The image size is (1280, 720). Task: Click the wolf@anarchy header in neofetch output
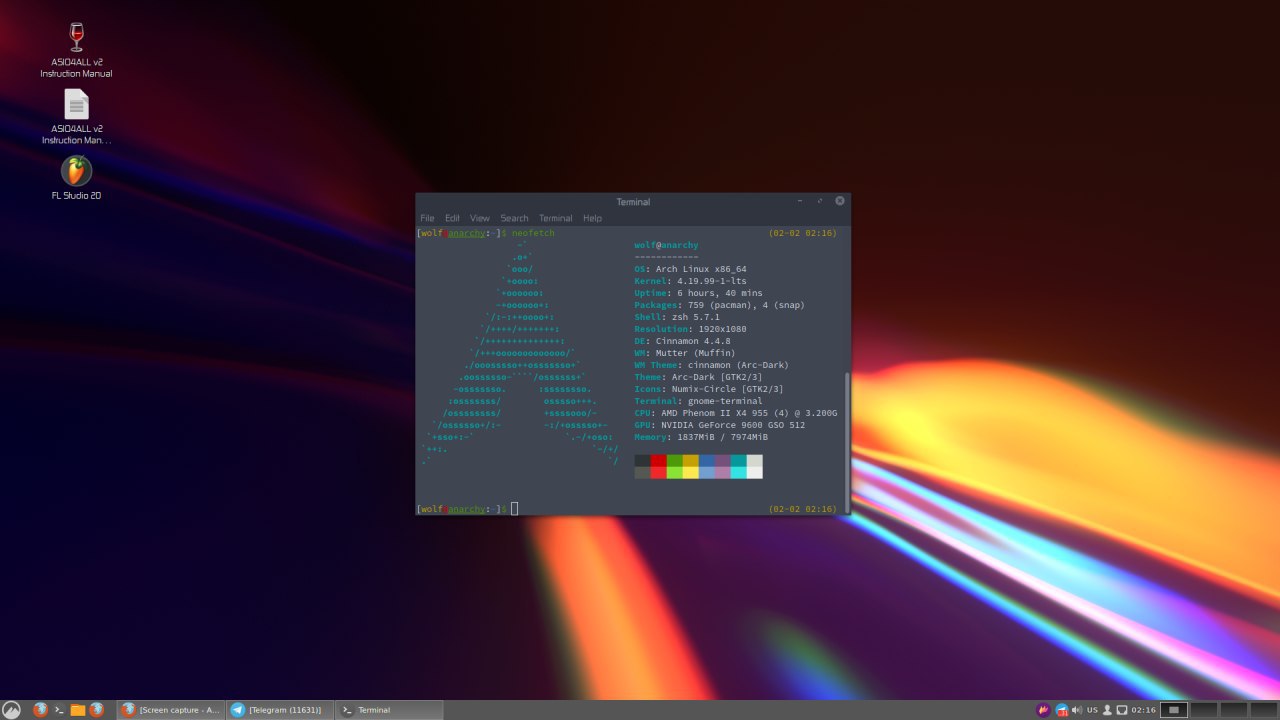(x=666, y=245)
